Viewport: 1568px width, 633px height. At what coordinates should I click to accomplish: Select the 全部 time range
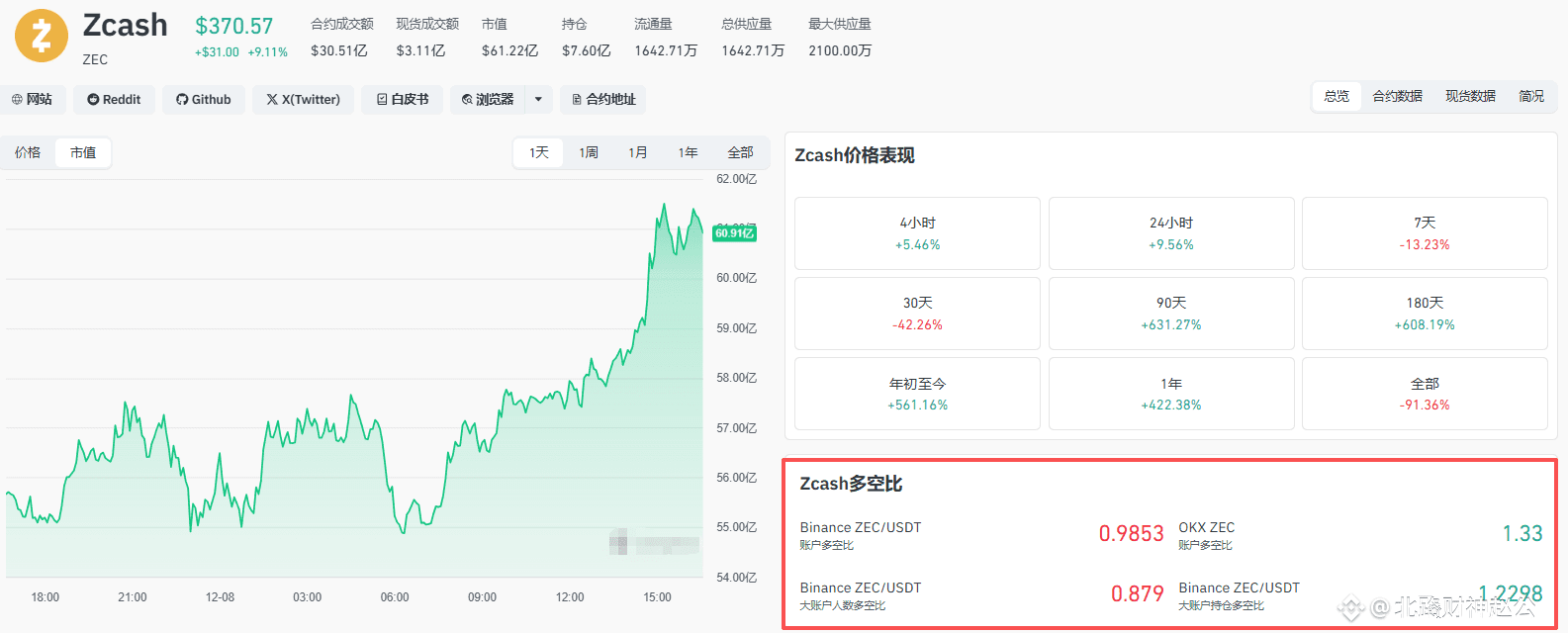[x=740, y=152]
